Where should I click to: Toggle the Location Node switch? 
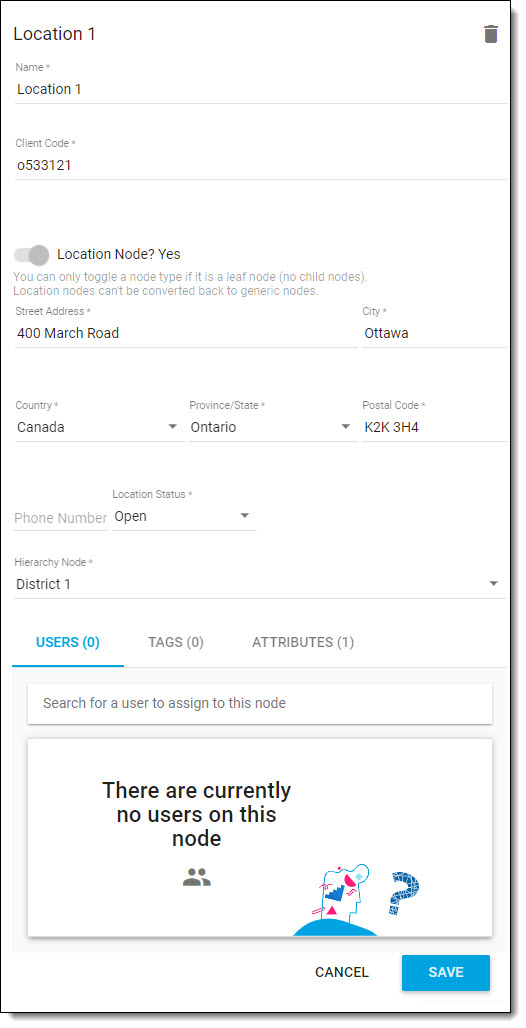pos(31,254)
